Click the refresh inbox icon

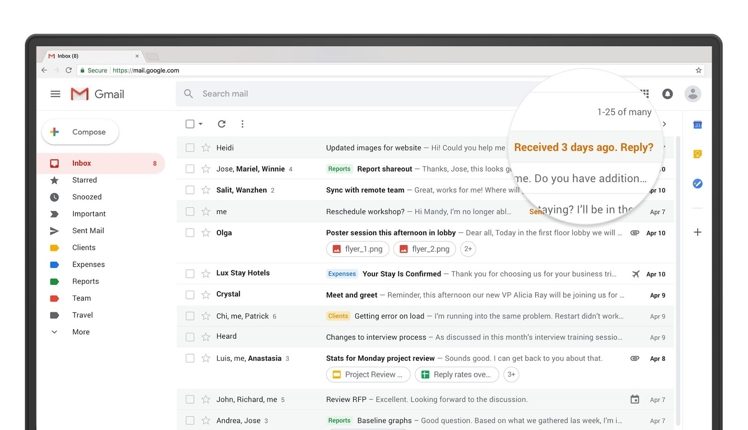221,124
